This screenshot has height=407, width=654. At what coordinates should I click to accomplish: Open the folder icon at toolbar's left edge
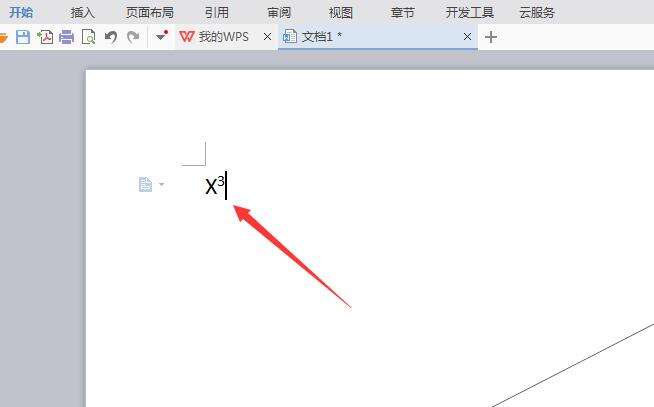click(x=3, y=38)
